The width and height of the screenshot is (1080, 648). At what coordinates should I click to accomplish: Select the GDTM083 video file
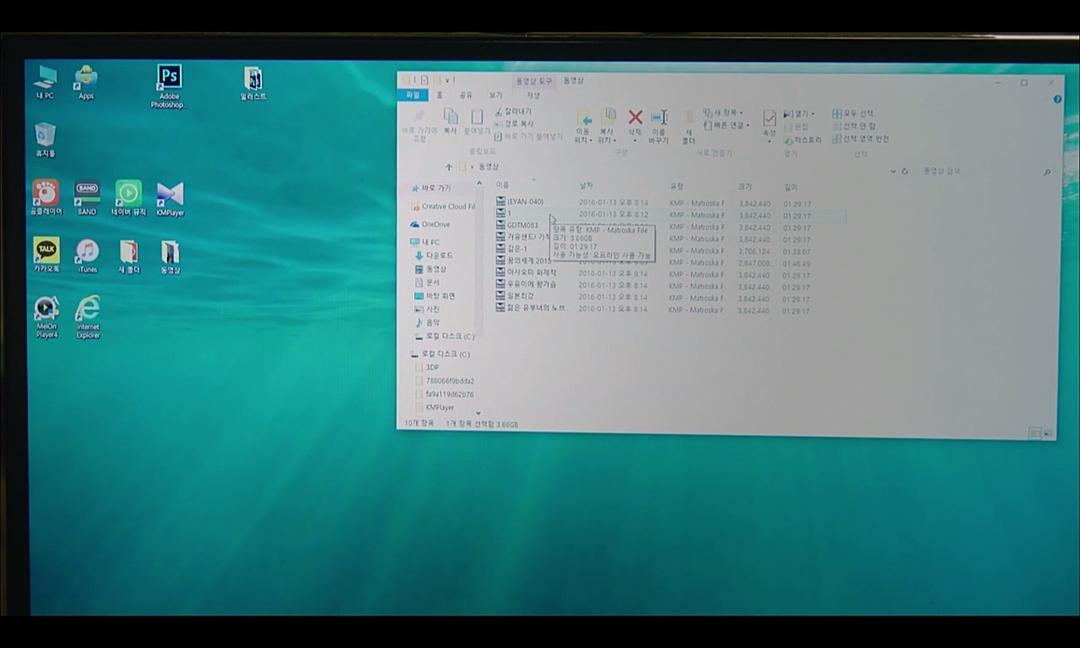[x=522, y=226]
